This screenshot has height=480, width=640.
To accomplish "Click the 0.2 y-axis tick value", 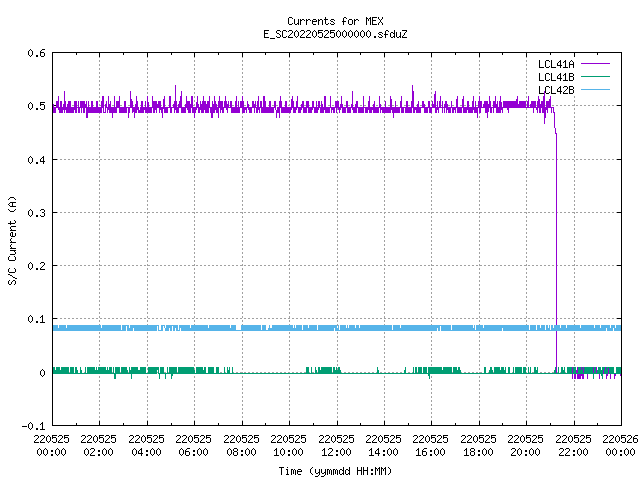I will [x=36, y=266].
